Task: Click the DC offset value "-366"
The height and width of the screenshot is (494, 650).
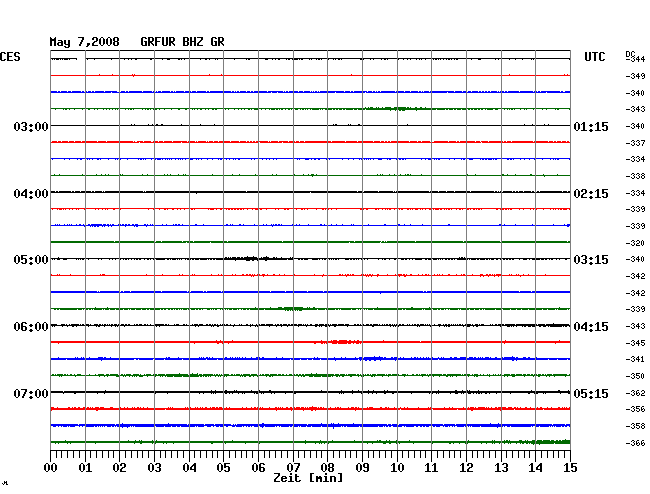Action: 635,443
